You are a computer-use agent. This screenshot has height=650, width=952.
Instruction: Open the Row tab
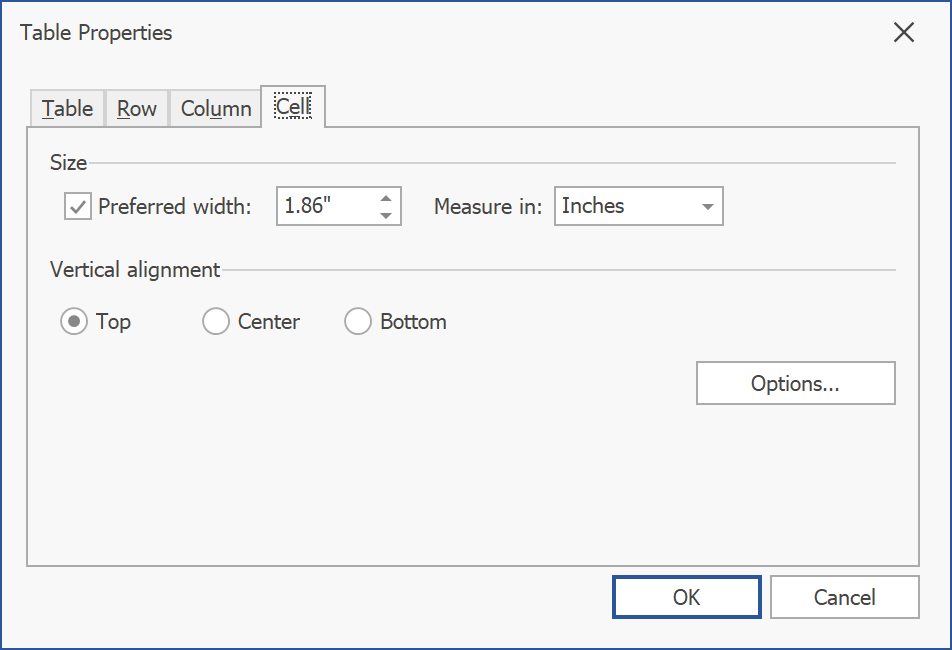click(x=137, y=109)
